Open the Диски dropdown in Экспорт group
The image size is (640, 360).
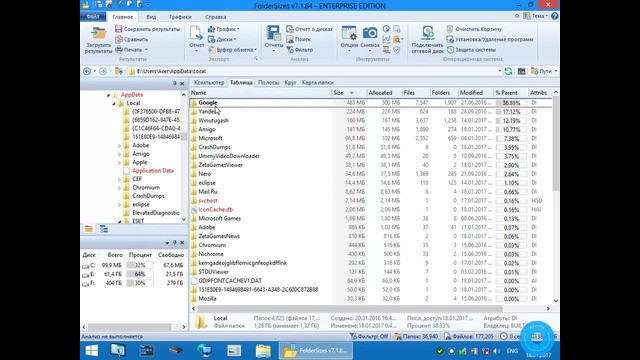tap(222, 39)
